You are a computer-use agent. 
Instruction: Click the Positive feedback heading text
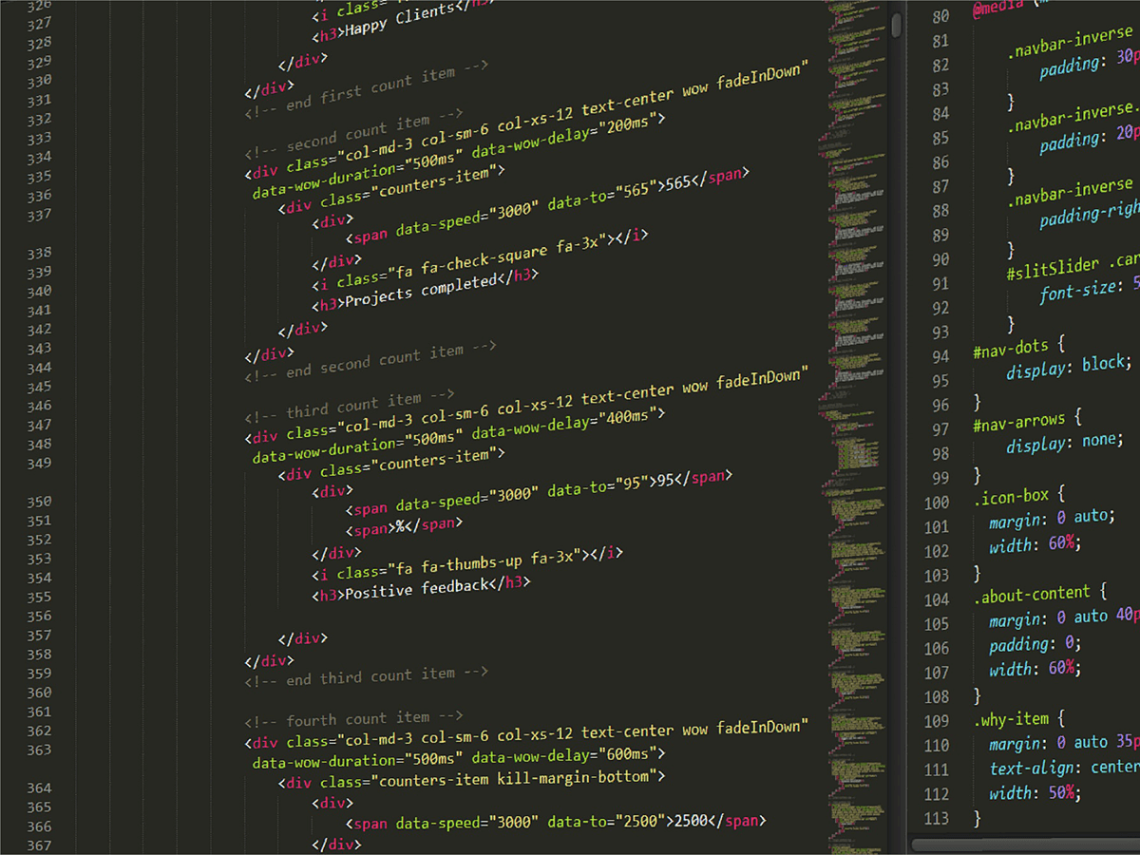(x=413, y=588)
